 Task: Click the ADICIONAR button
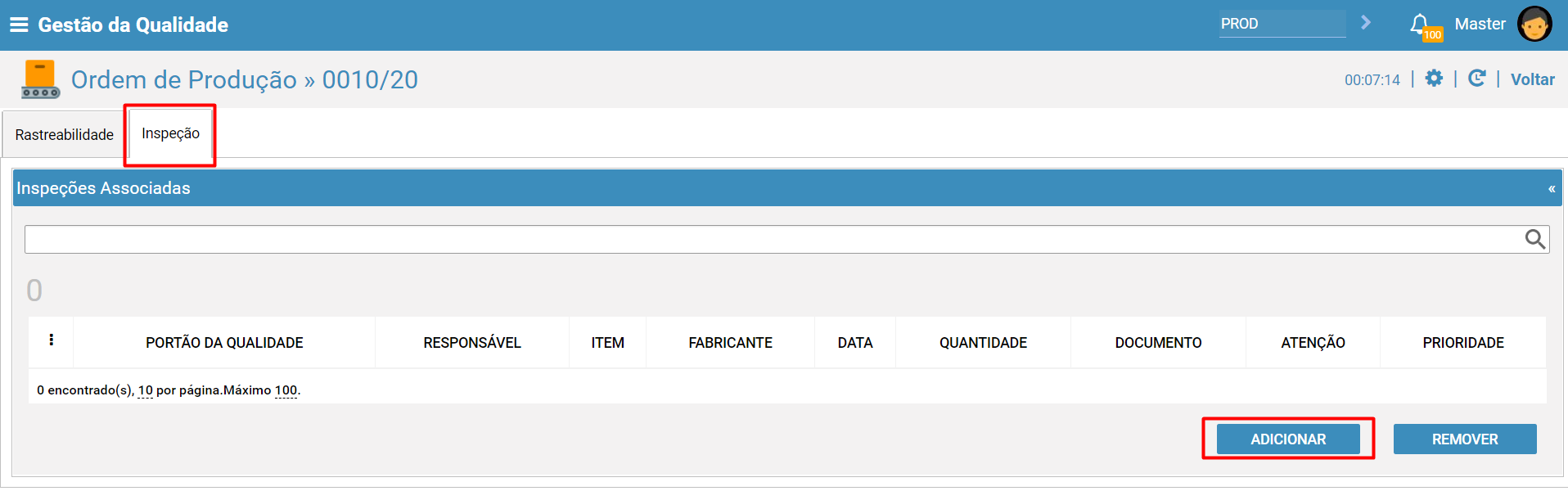1288,439
